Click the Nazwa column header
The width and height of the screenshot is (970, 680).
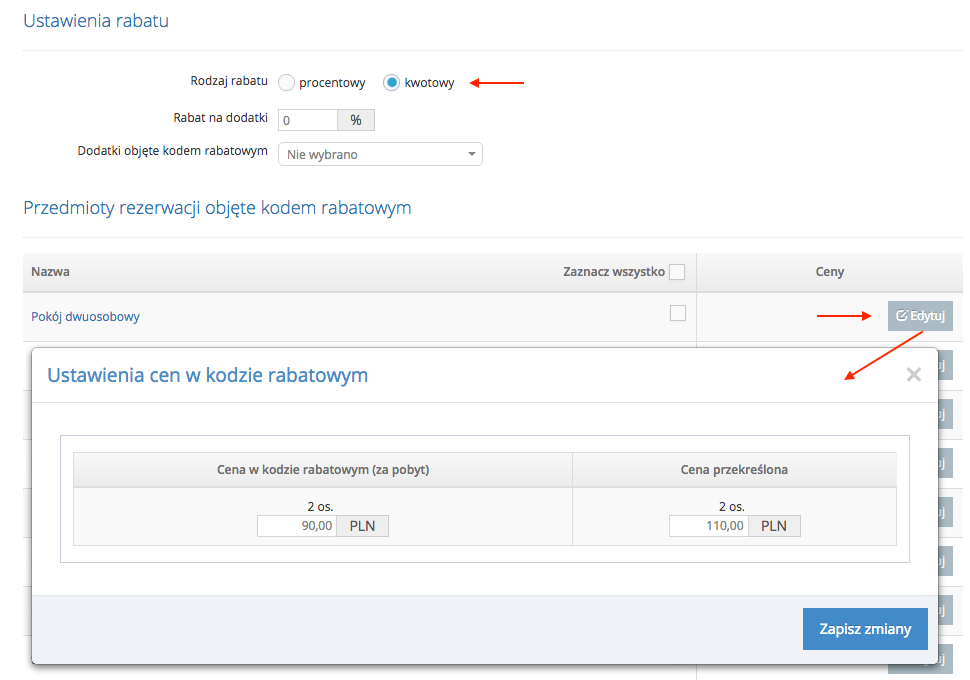(50, 272)
